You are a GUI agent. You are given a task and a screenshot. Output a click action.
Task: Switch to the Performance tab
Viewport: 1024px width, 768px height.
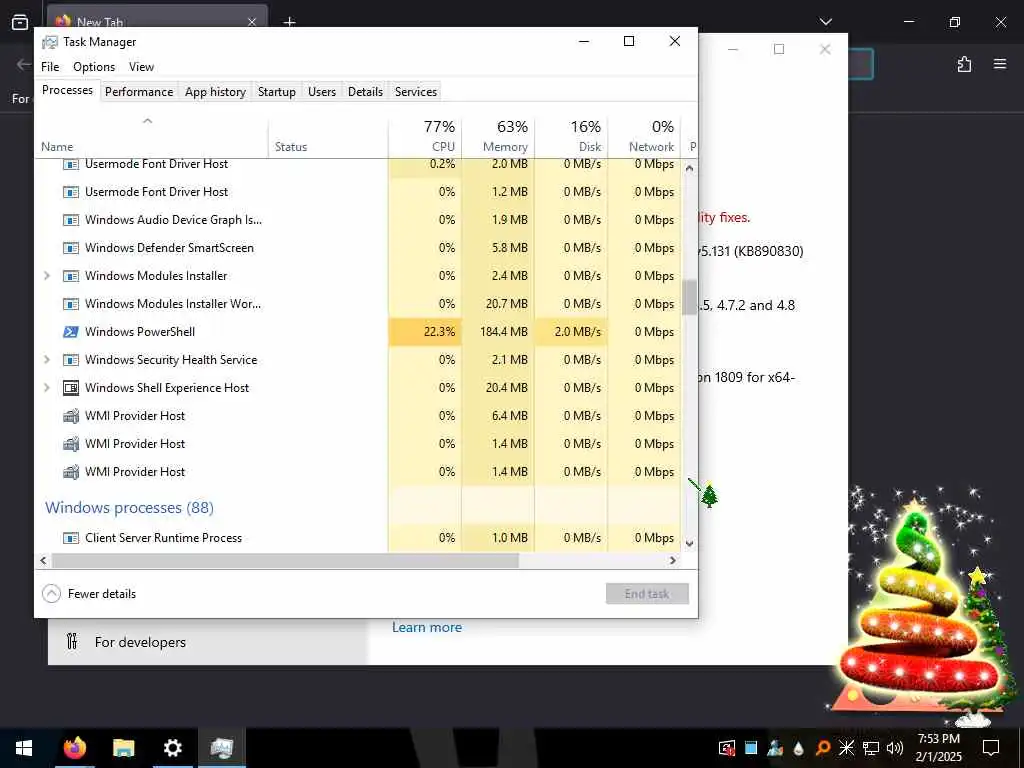139,92
